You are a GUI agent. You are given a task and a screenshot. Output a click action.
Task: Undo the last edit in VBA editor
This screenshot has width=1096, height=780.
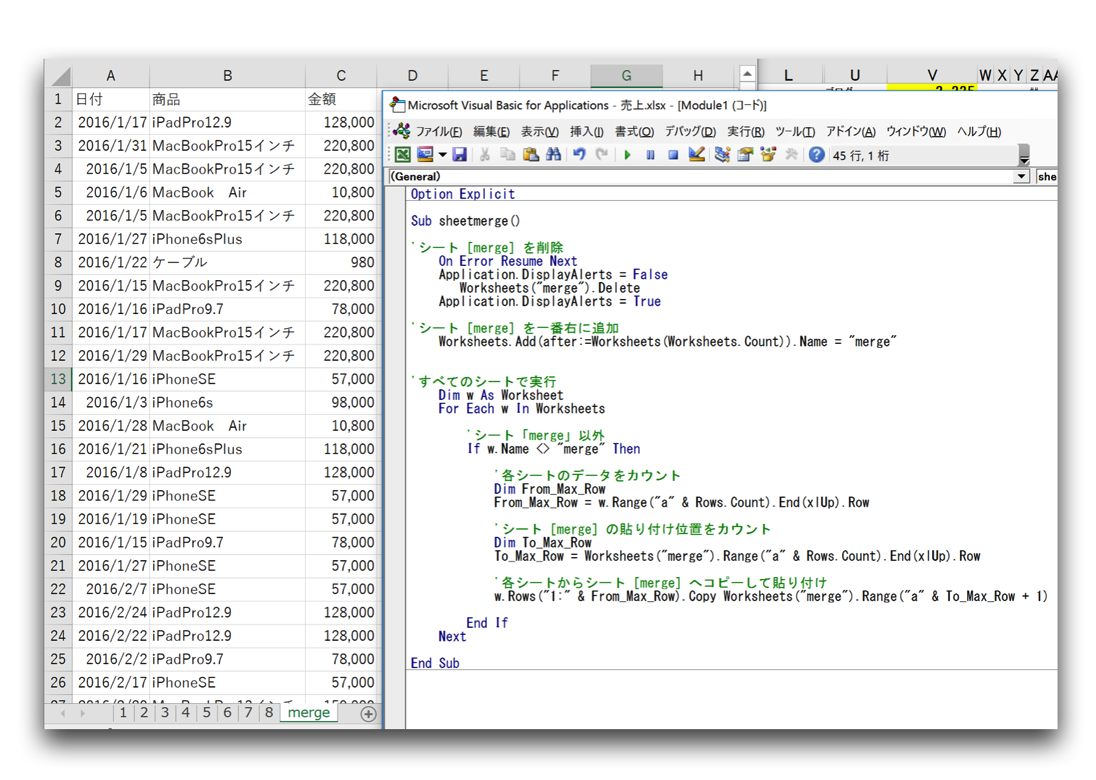[x=579, y=154]
